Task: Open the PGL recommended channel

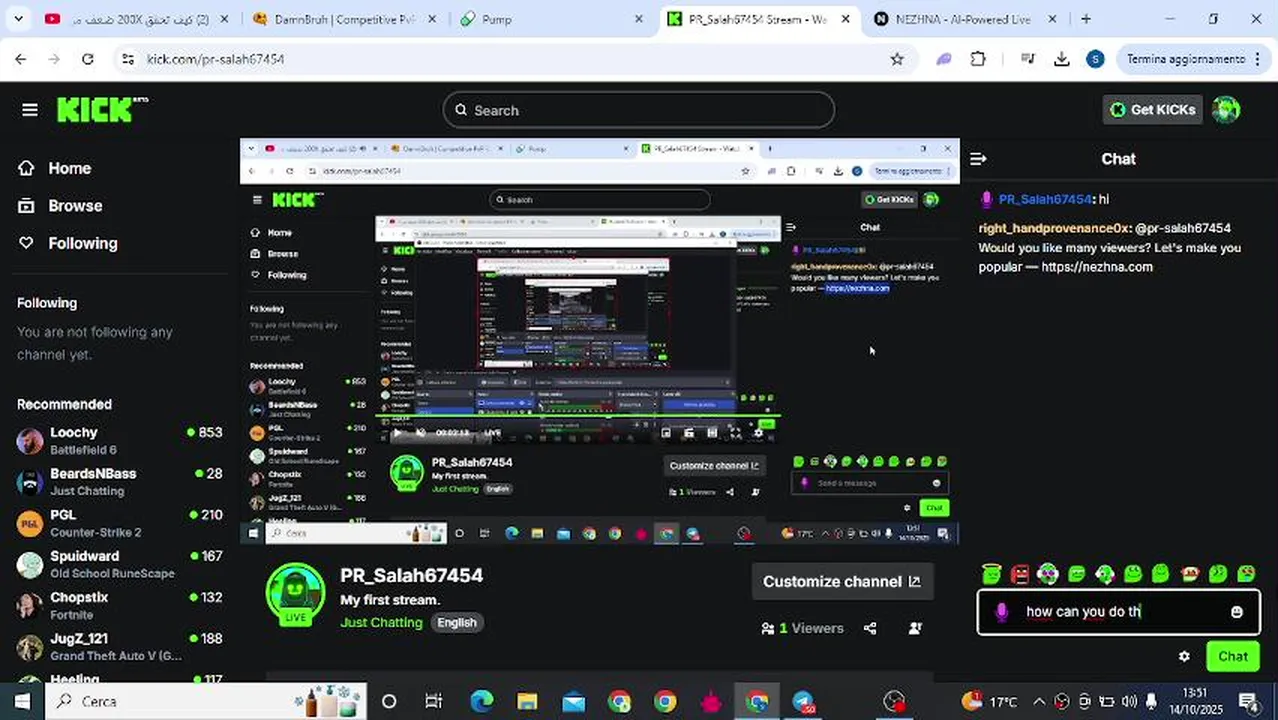Action: click(120, 522)
